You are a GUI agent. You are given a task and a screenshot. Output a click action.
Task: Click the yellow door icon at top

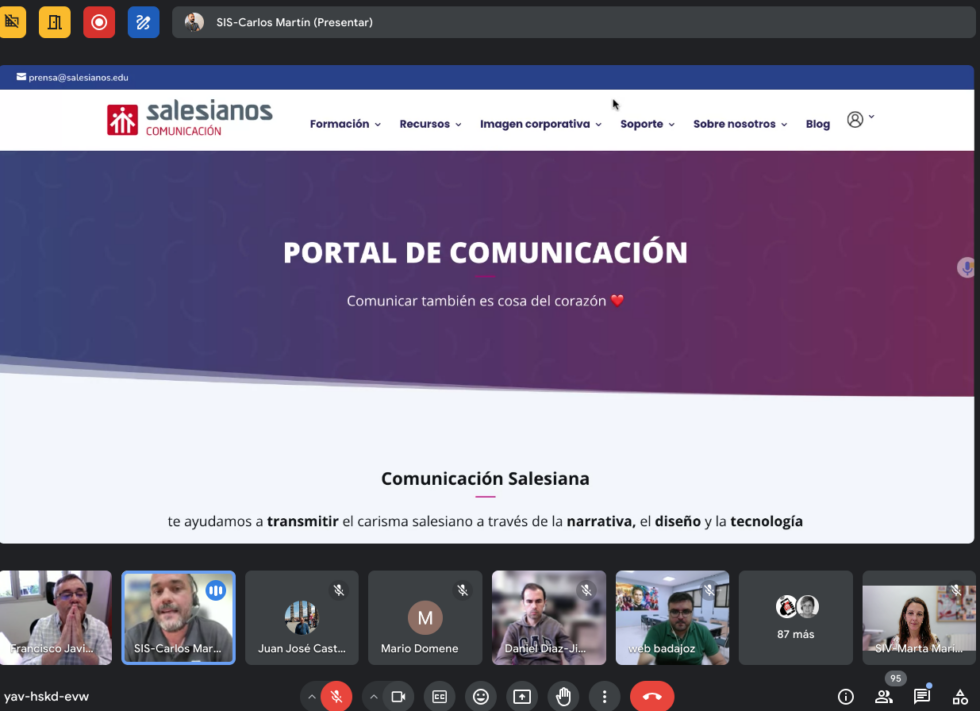coord(55,22)
